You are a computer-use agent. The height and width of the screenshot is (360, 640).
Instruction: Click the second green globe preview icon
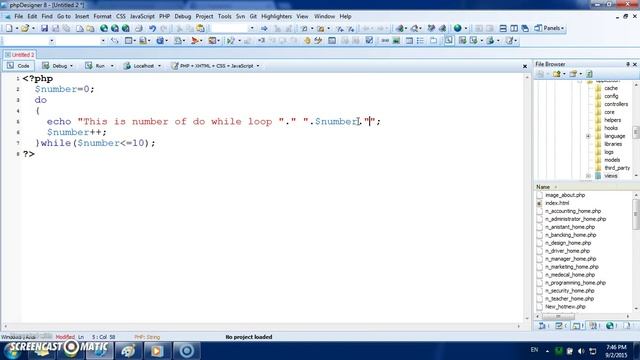click(x=115, y=28)
